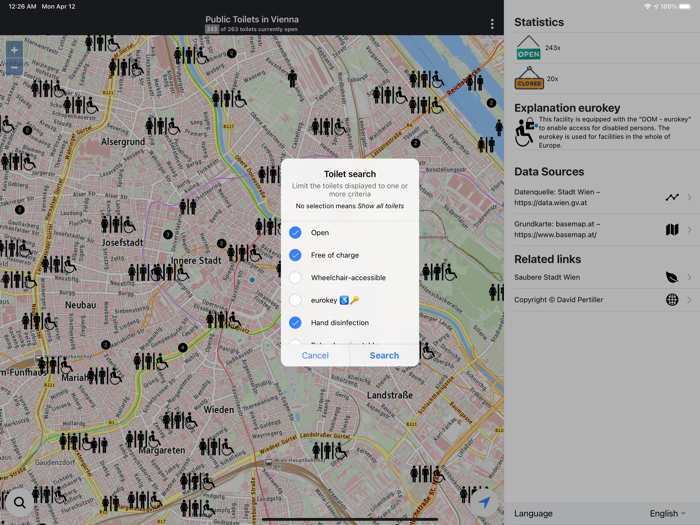Enable the Wheelchair-accessible filter
Viewport: 700px width, 525px height.
(295, 278)
